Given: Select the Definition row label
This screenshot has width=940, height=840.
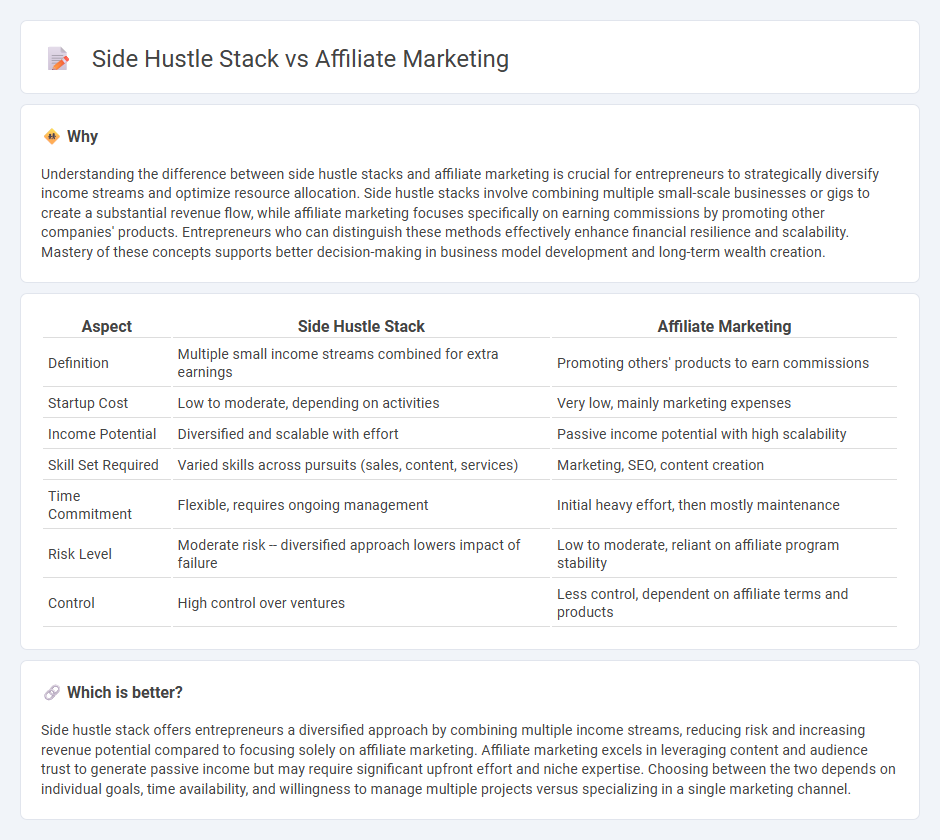Looking at the screenshot, I should pos(79,363).
